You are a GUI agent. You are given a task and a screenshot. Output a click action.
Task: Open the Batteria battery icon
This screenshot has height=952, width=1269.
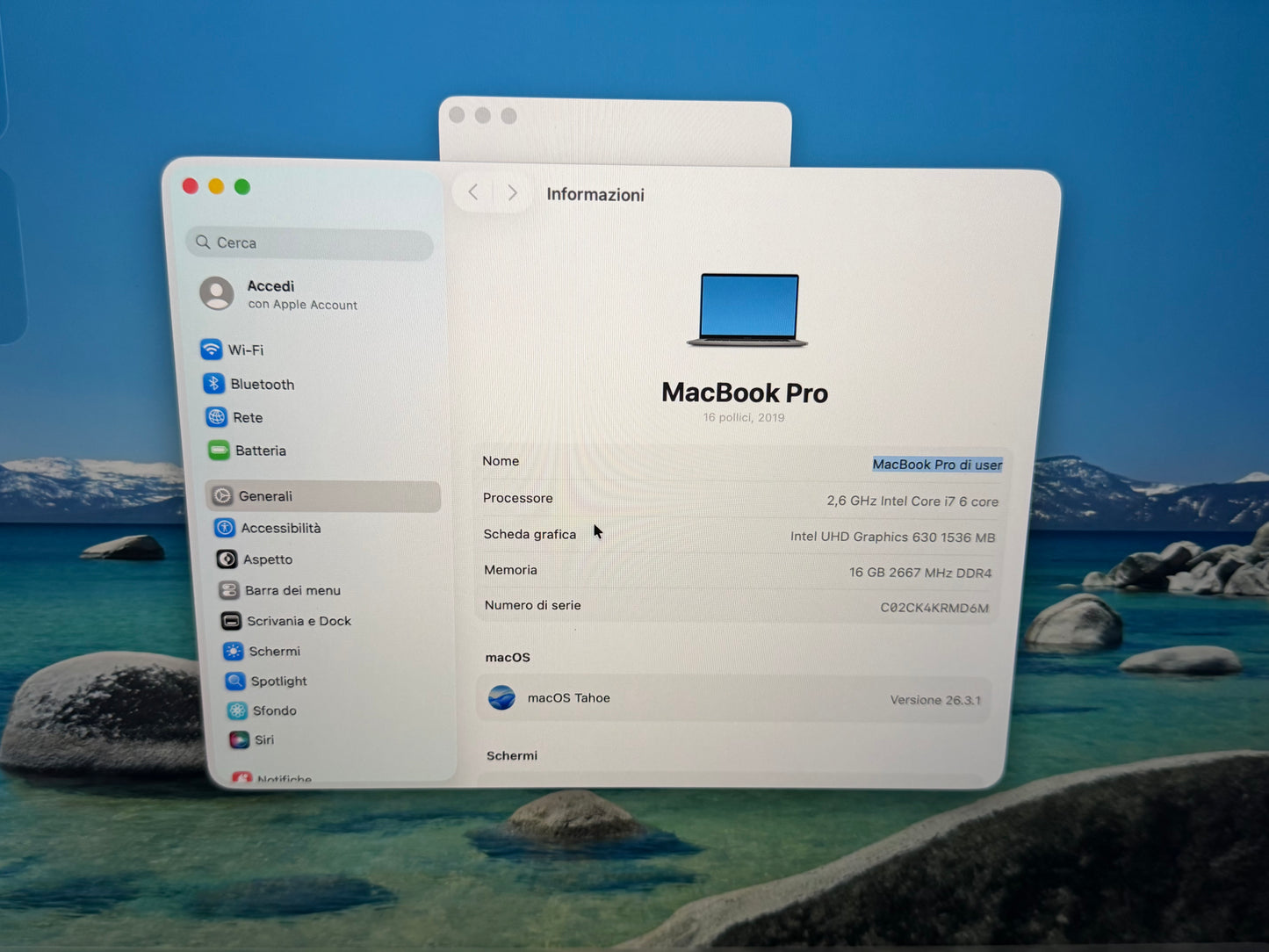pyautogui.click(x=219, y=450)
